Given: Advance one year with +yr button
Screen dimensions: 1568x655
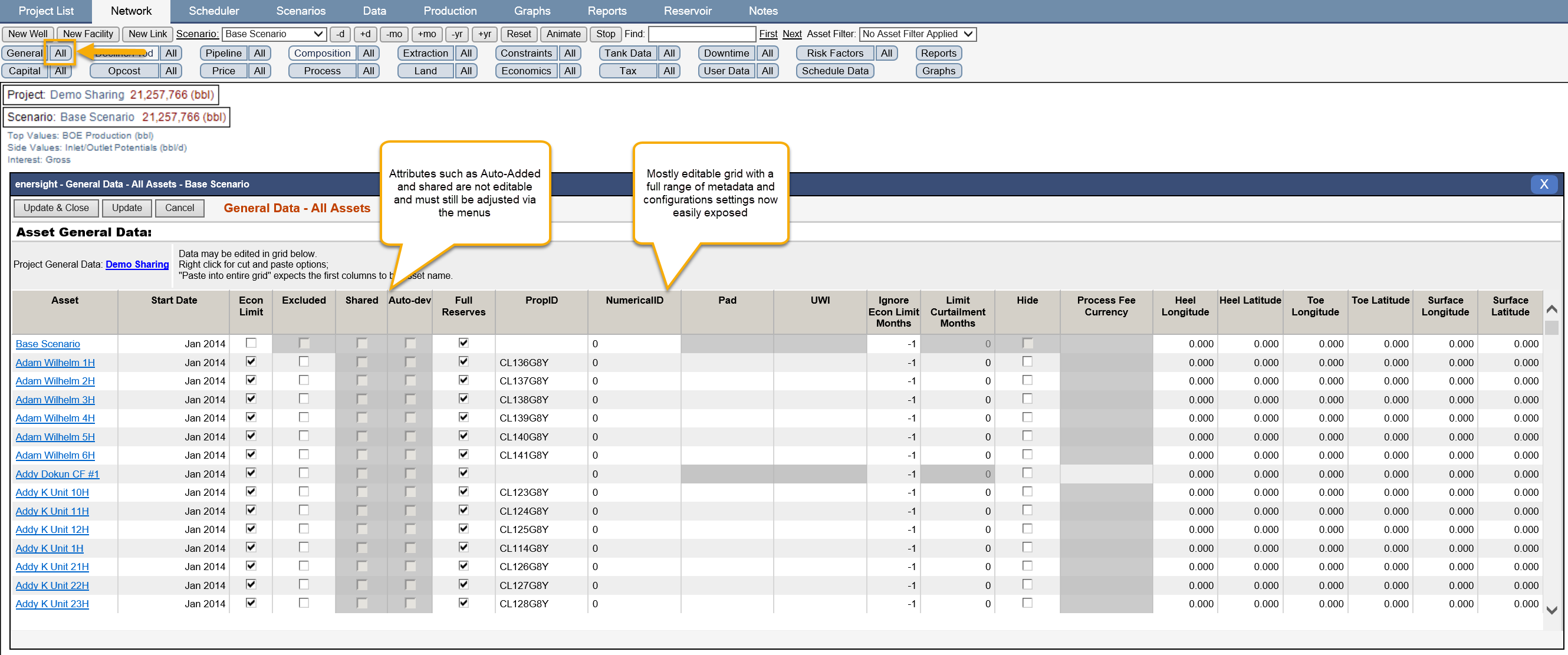Looking at the screenshot, I should (x=485, y=34).
